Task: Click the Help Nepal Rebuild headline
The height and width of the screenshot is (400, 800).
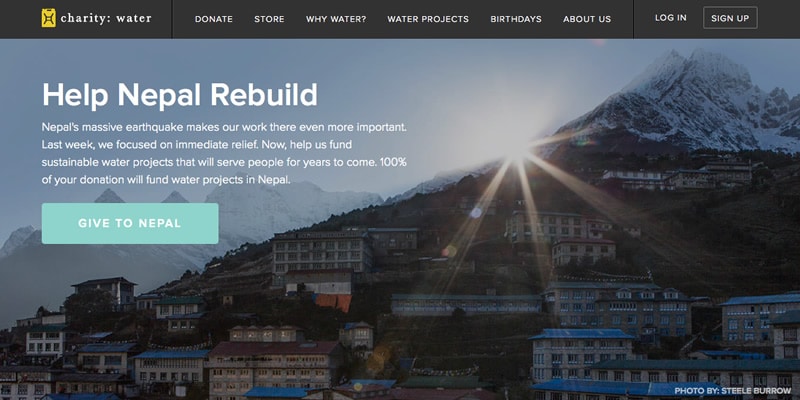Action: (x=180, y=95)
